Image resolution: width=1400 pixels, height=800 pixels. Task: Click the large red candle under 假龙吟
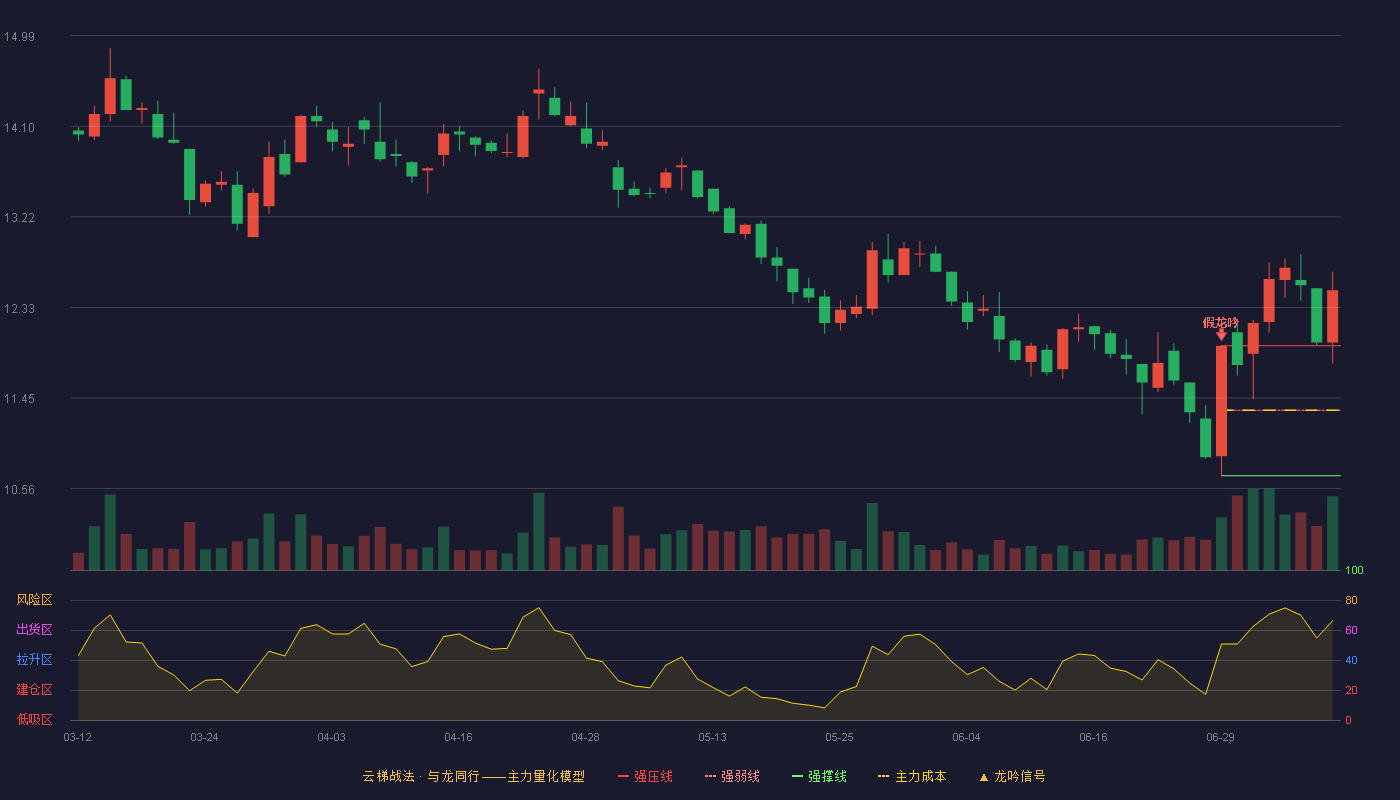1221,401
